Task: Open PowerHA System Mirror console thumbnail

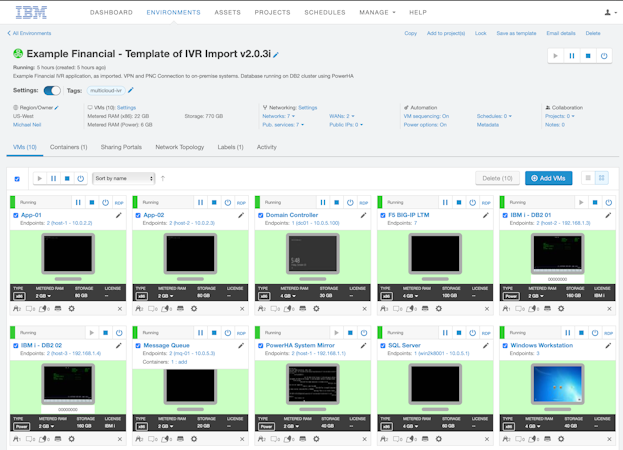Action: pos(313,385)
